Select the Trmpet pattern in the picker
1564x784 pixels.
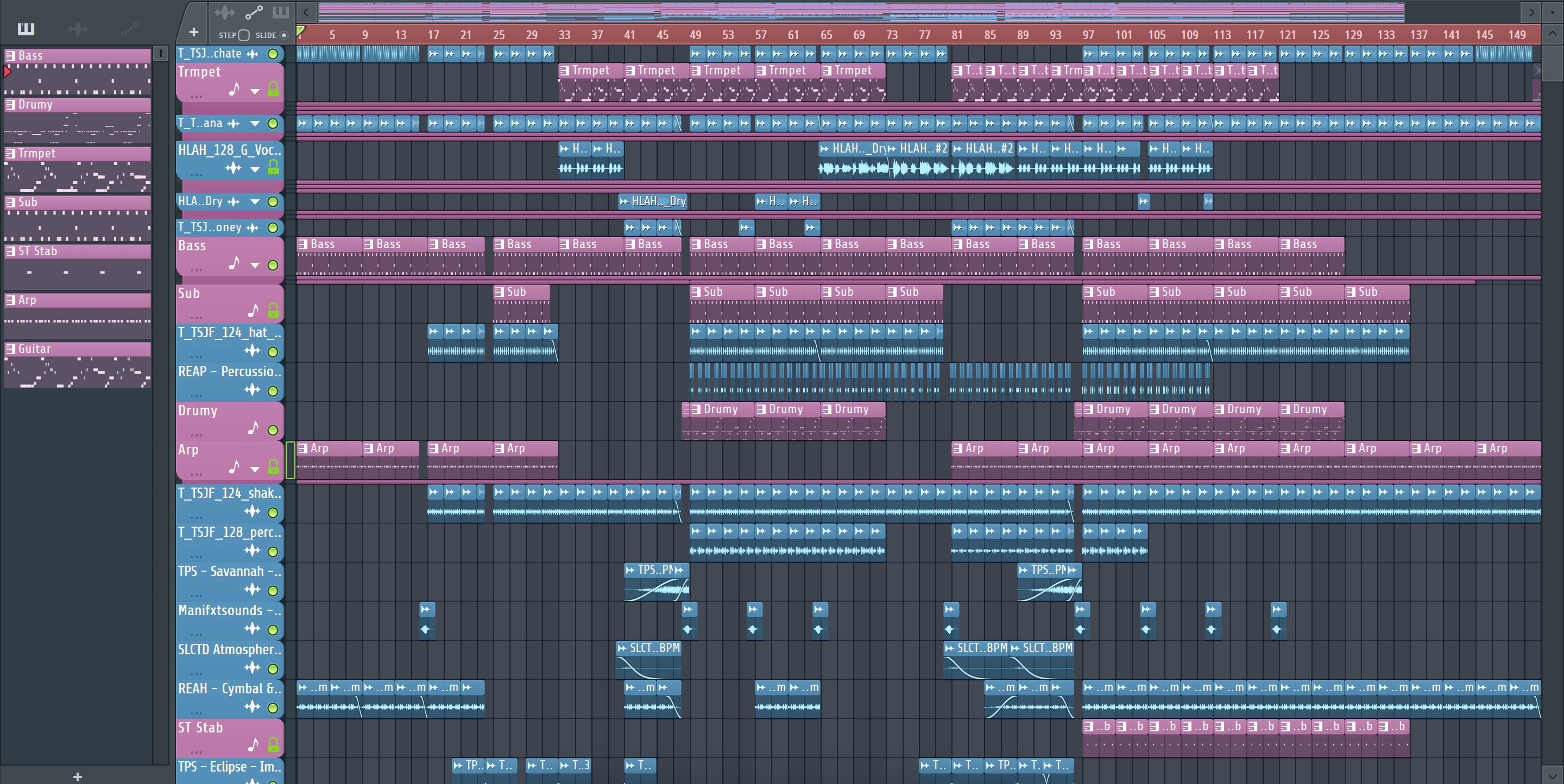point(78,169)
